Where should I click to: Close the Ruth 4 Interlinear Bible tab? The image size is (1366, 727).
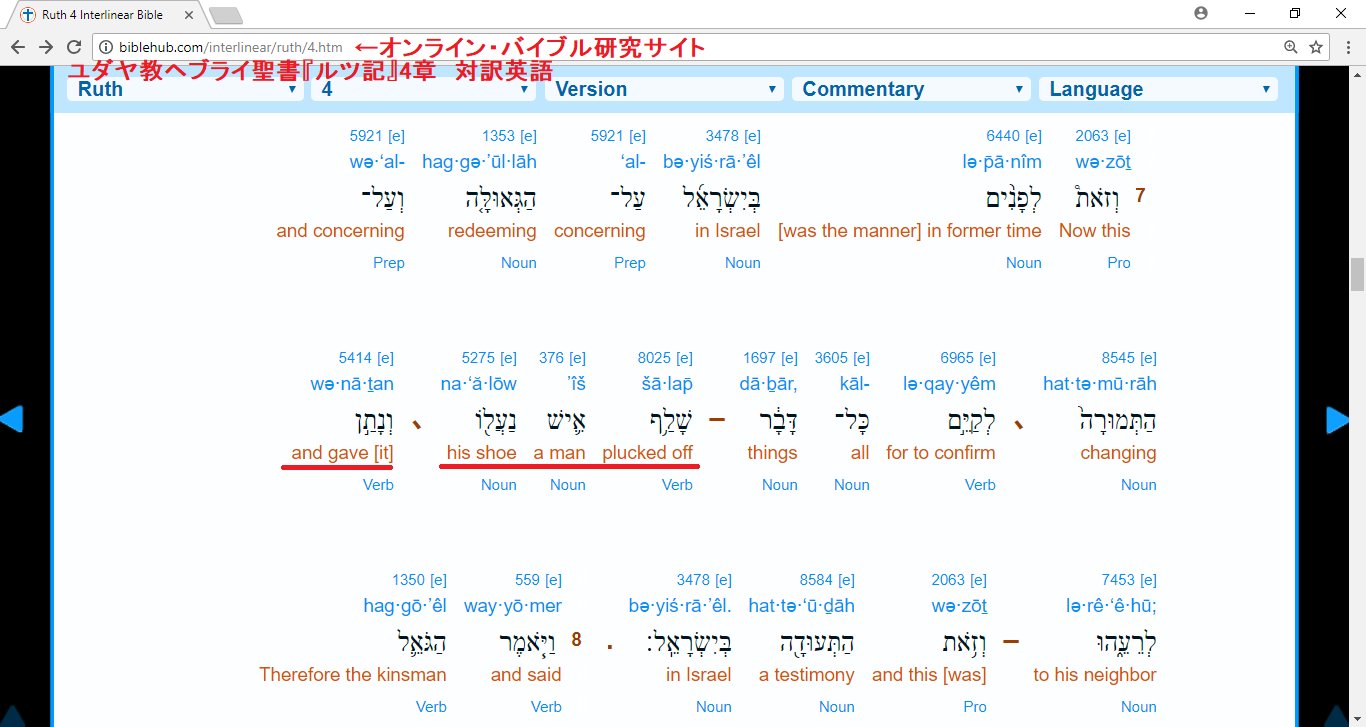(187, 15)
